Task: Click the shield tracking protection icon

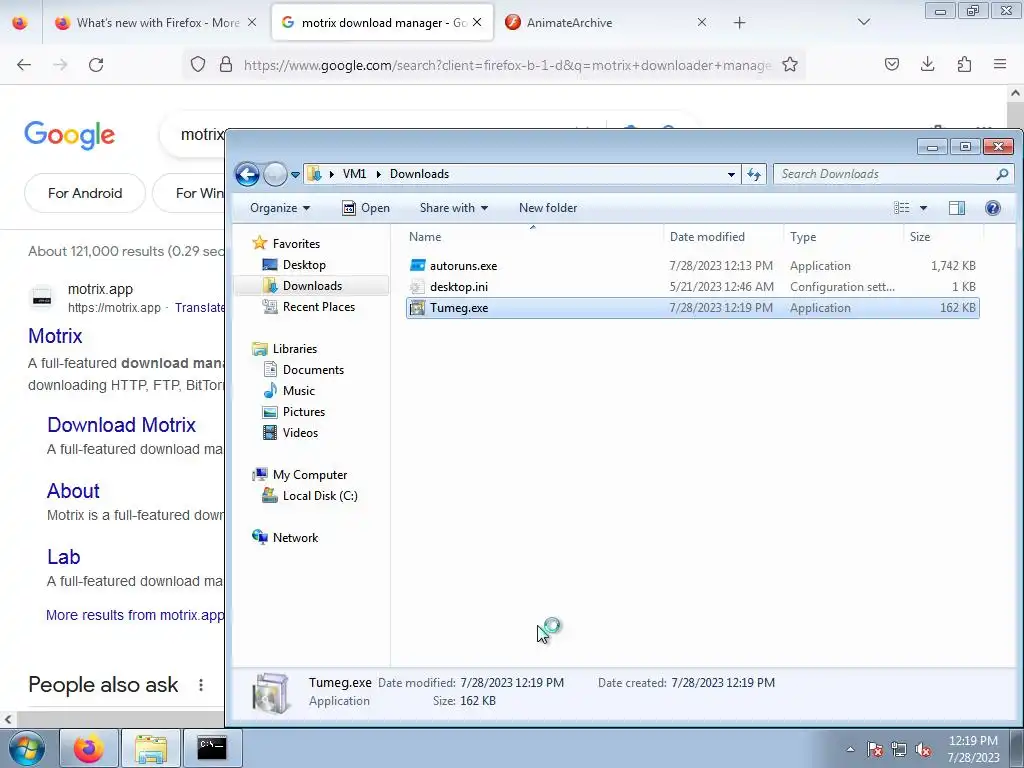Action: click(x=198, y=65)
